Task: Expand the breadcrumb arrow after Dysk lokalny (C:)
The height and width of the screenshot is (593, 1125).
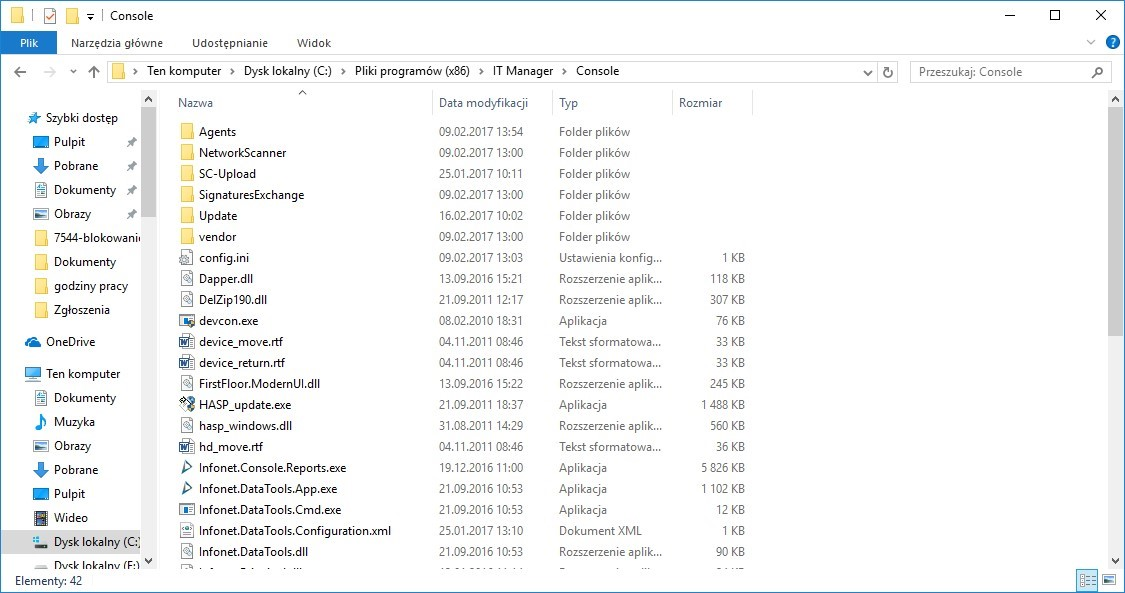Action: 344,71
